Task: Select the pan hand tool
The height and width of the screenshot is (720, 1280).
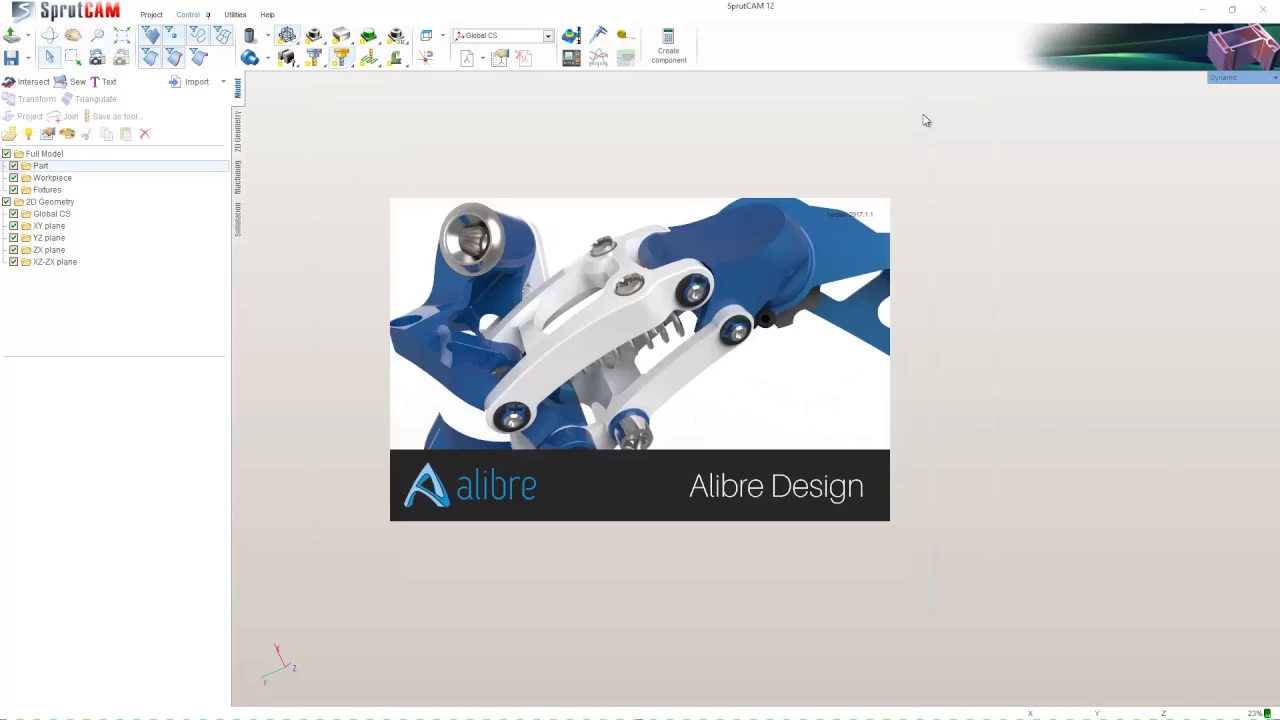Action: pyautogui.click(x=73, y=35)
